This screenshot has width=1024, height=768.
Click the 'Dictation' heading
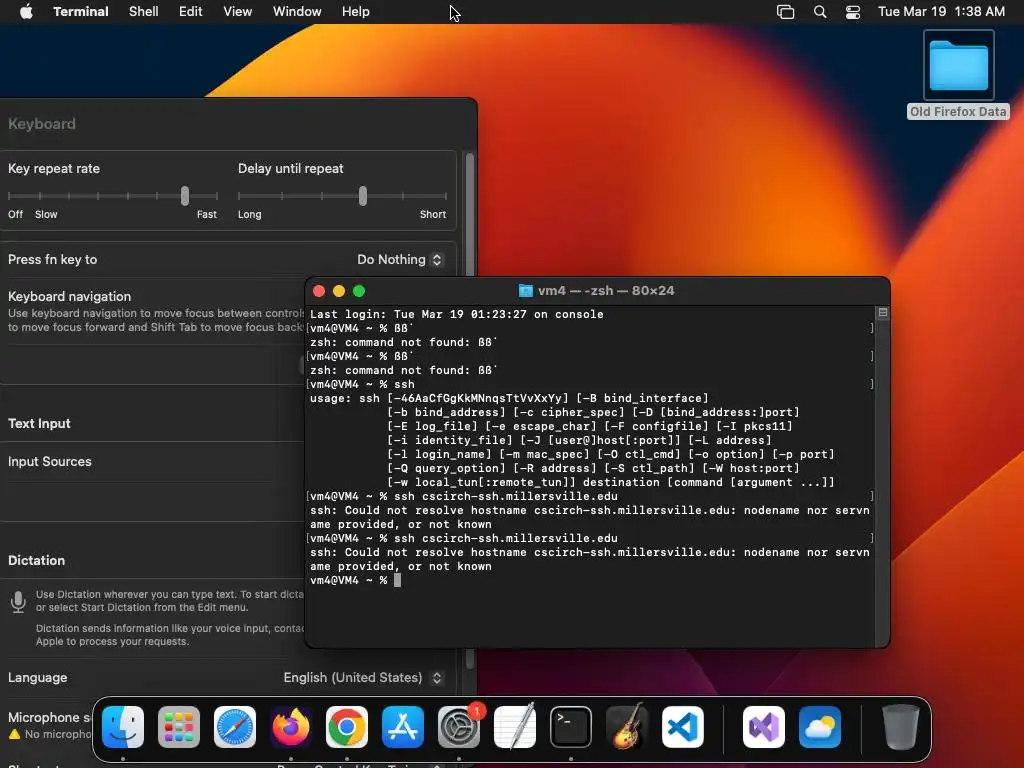(x=37, y=560)
